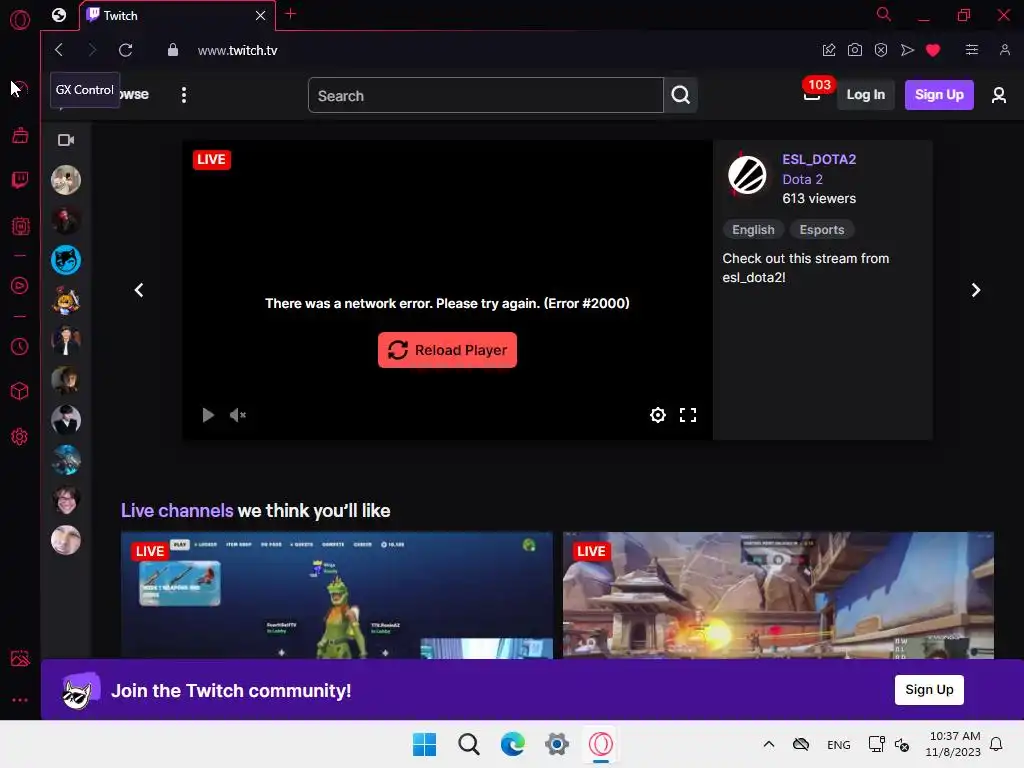Open the blue cat avatar channel
Image resolution: width=1024 pixels, height=768 pixels.
66,260
